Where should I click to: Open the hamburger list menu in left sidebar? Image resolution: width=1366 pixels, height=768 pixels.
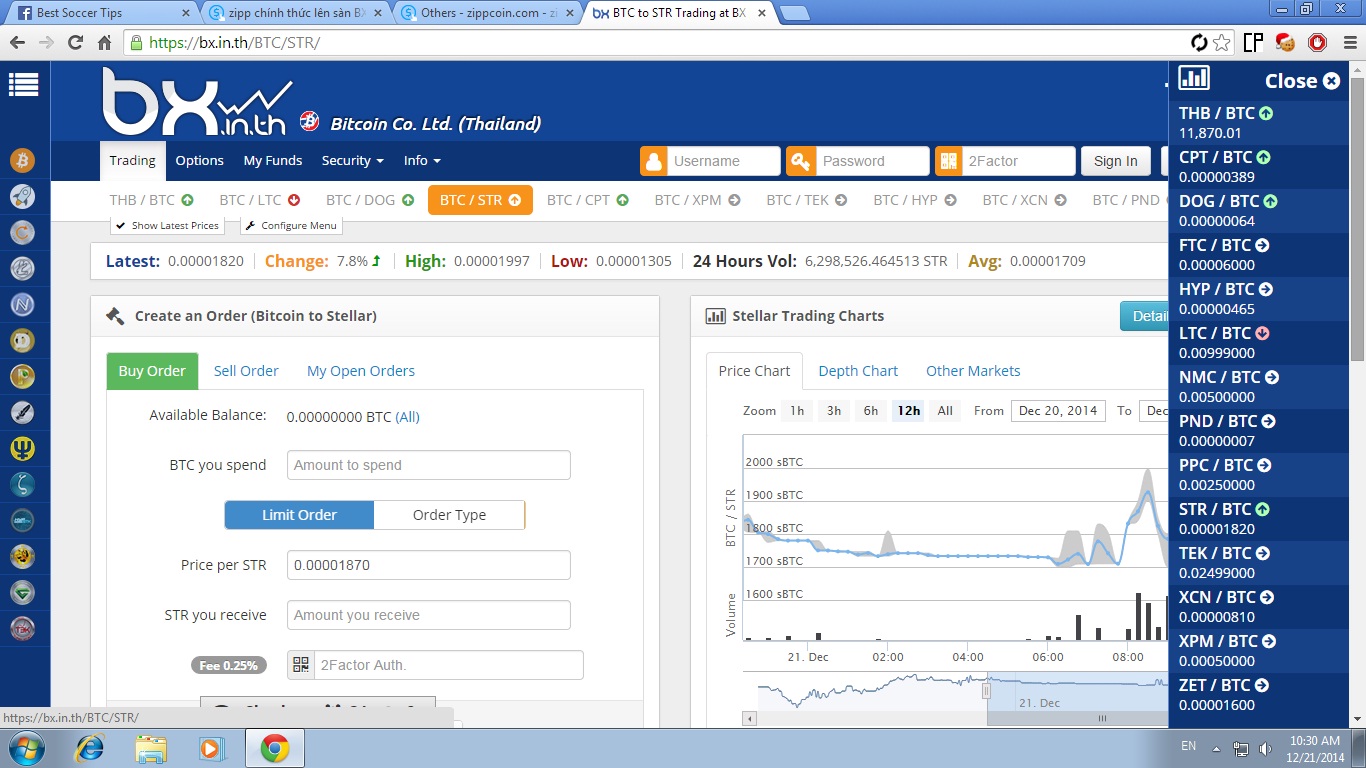(23, 85)
